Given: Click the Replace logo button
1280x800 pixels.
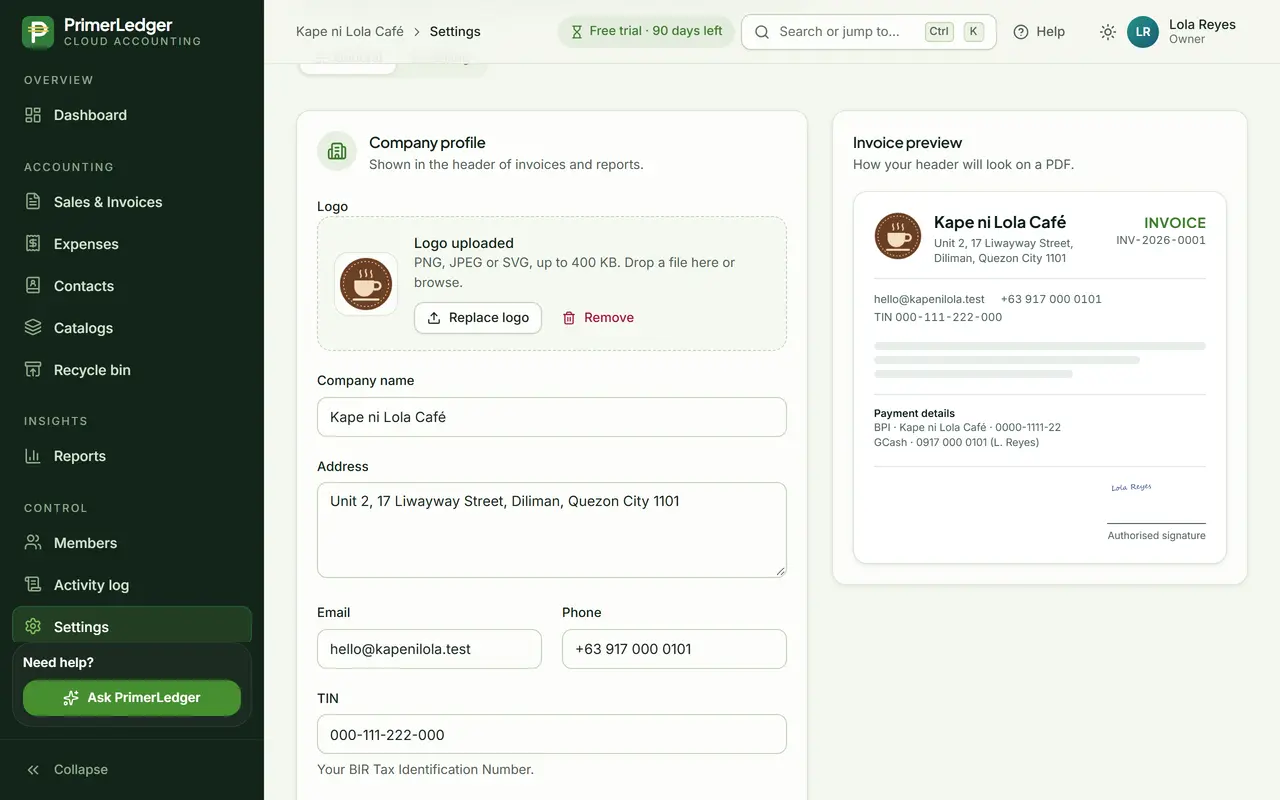Looking at the screenshot, I should pos(478,318).
